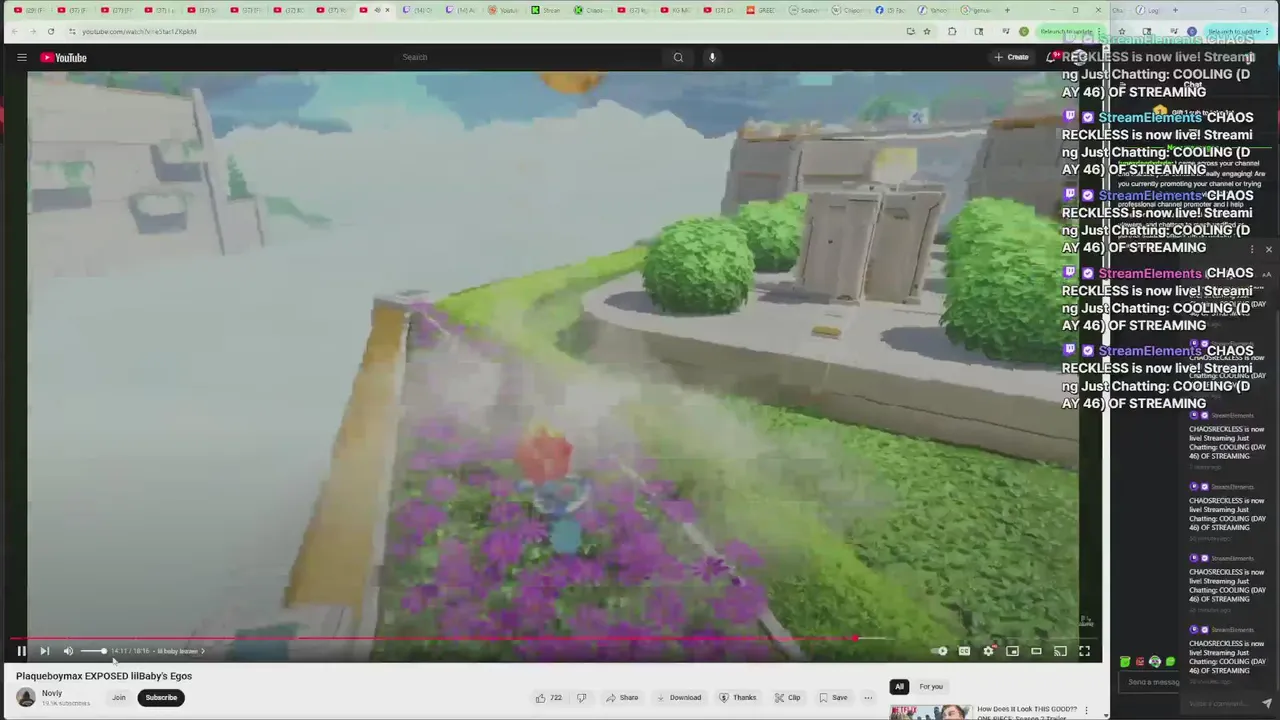Save the video to playlist
This screenshot has width=1280, height=720.
(833, 697)
